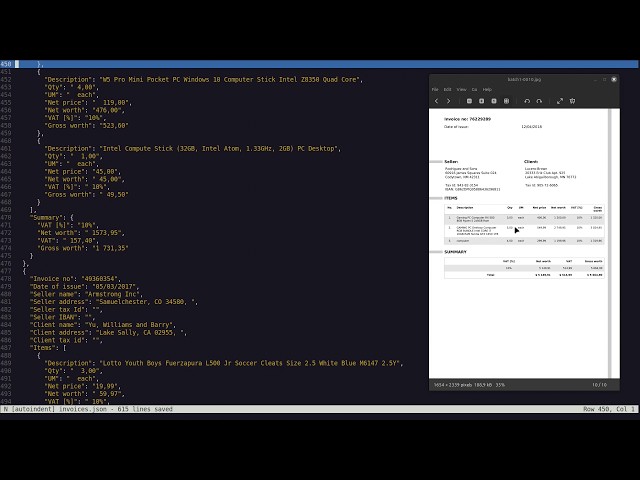
Task: Click the "Client tax id" line
Action: pyautogui.click(x=66, y=340)
